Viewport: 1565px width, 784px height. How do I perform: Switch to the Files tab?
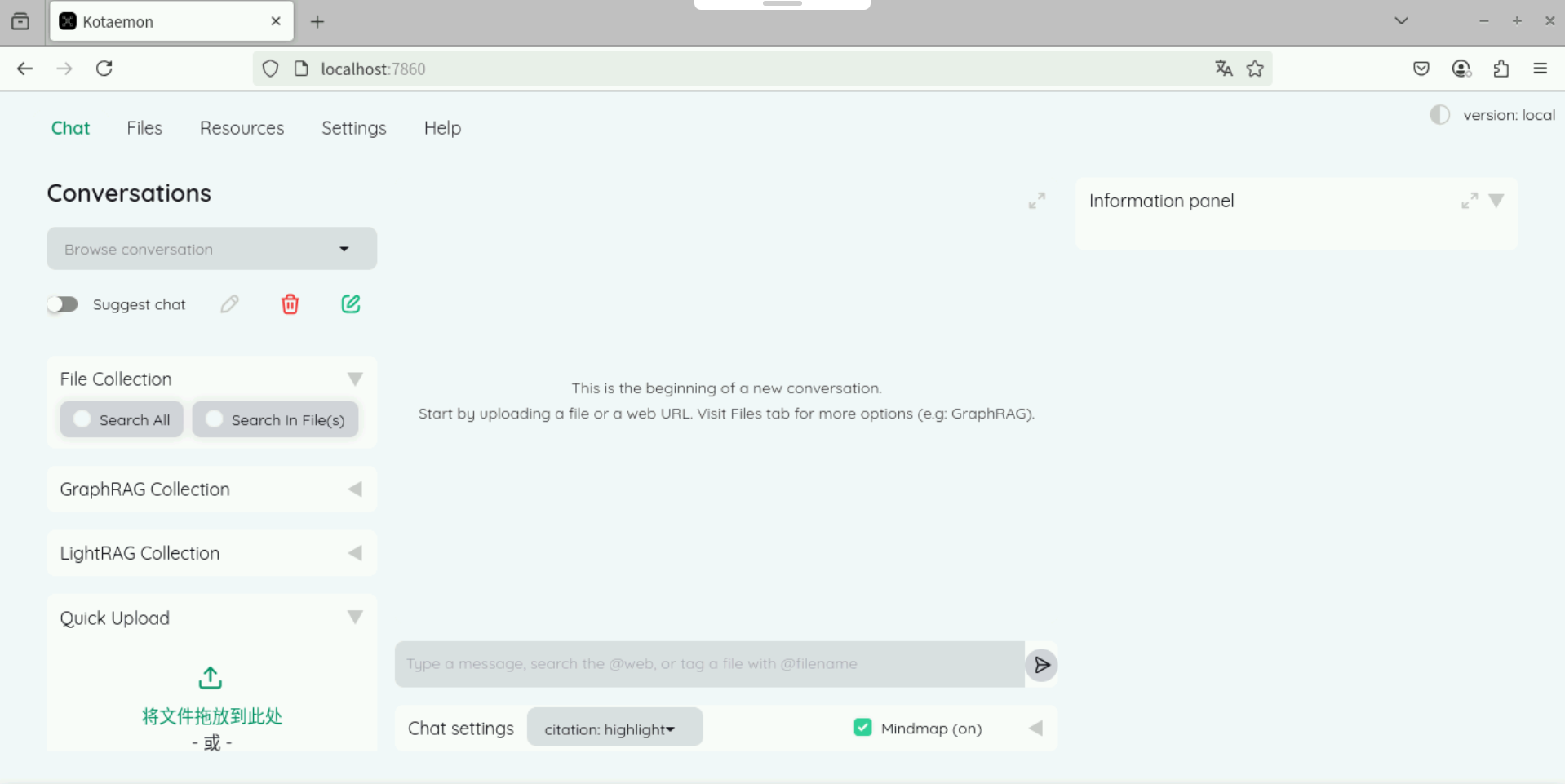click(x=144, y=128)
